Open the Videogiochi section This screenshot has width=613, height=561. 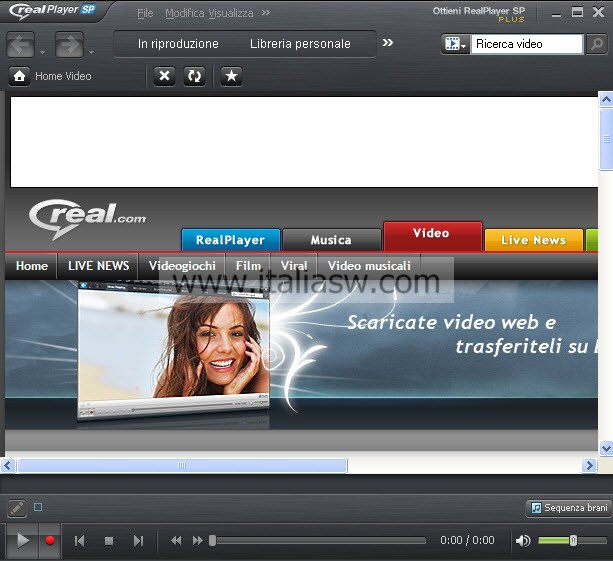click(182, 266)
